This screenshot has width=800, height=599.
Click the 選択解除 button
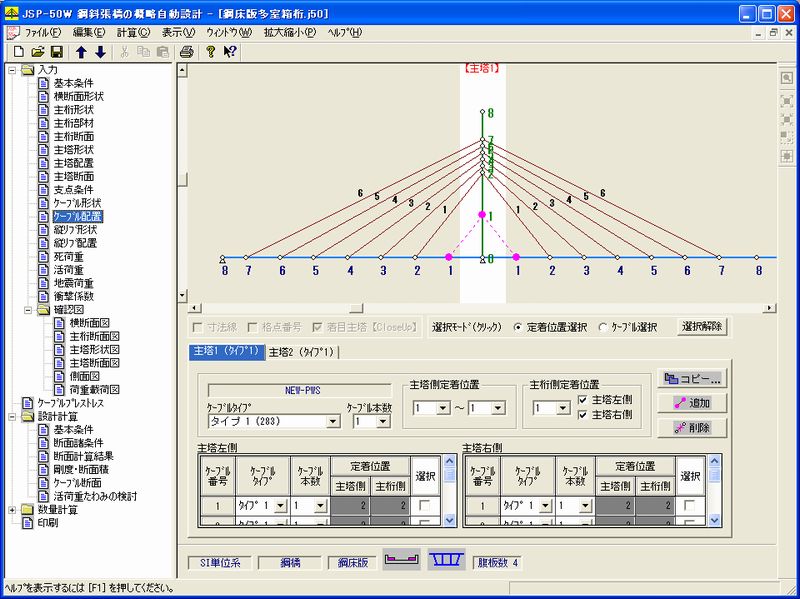[703, 326]
